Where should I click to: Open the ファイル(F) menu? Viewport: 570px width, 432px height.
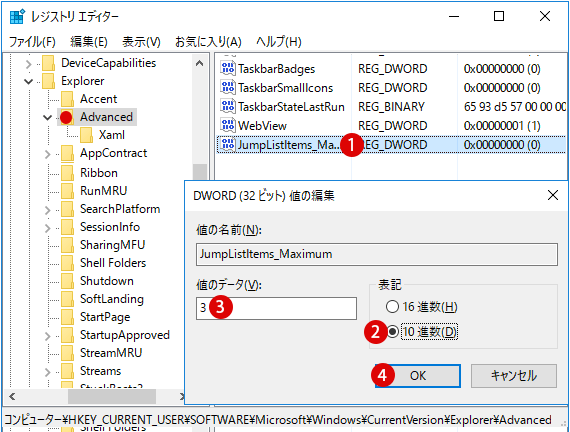tap(32, 42)
